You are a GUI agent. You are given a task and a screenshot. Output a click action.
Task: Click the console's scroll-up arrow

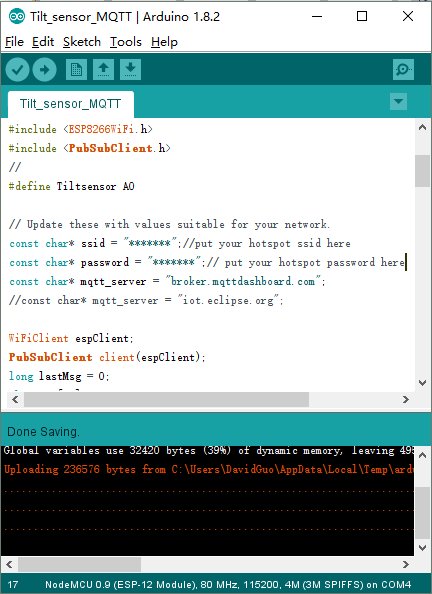(x=423, y=455)
